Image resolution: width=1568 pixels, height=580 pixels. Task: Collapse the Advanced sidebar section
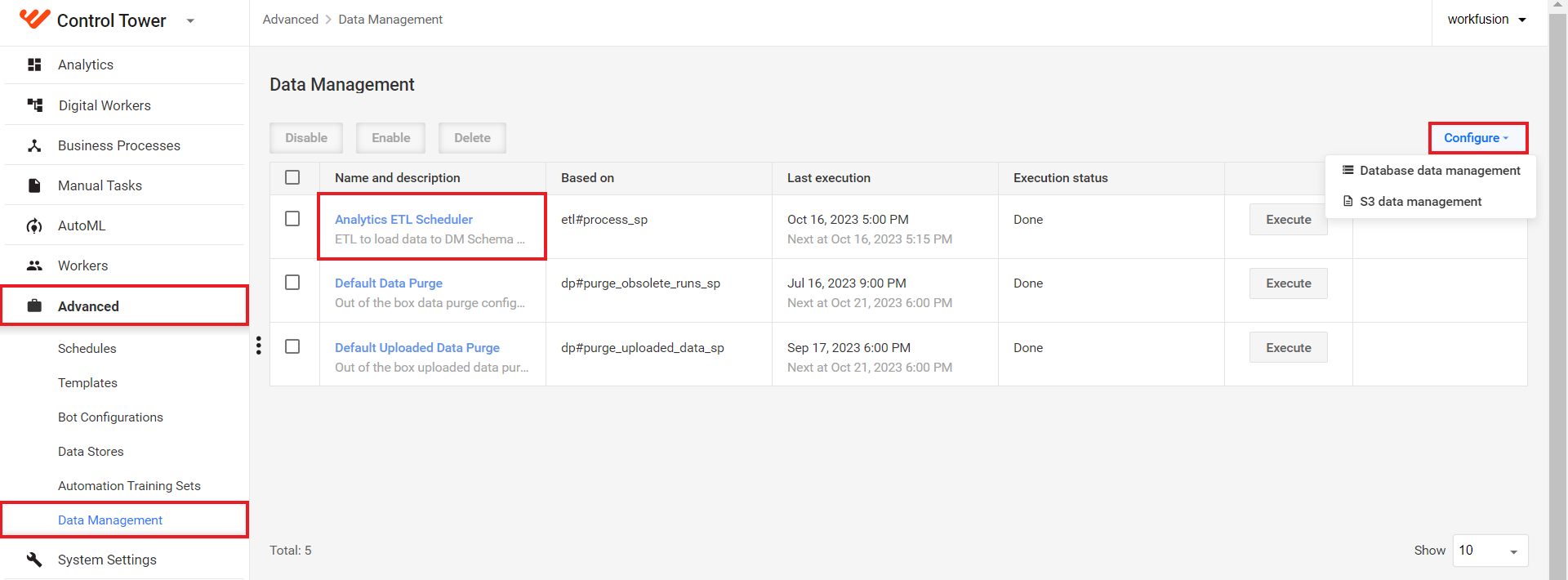(x=124, y=306)
